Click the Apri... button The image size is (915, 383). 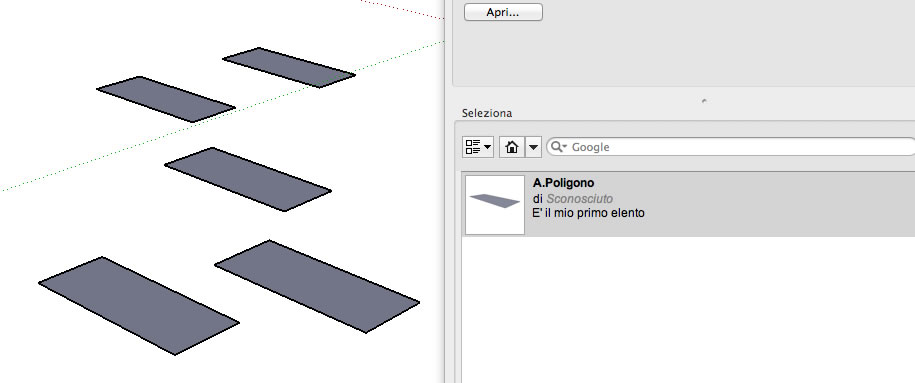pos(503,12)
